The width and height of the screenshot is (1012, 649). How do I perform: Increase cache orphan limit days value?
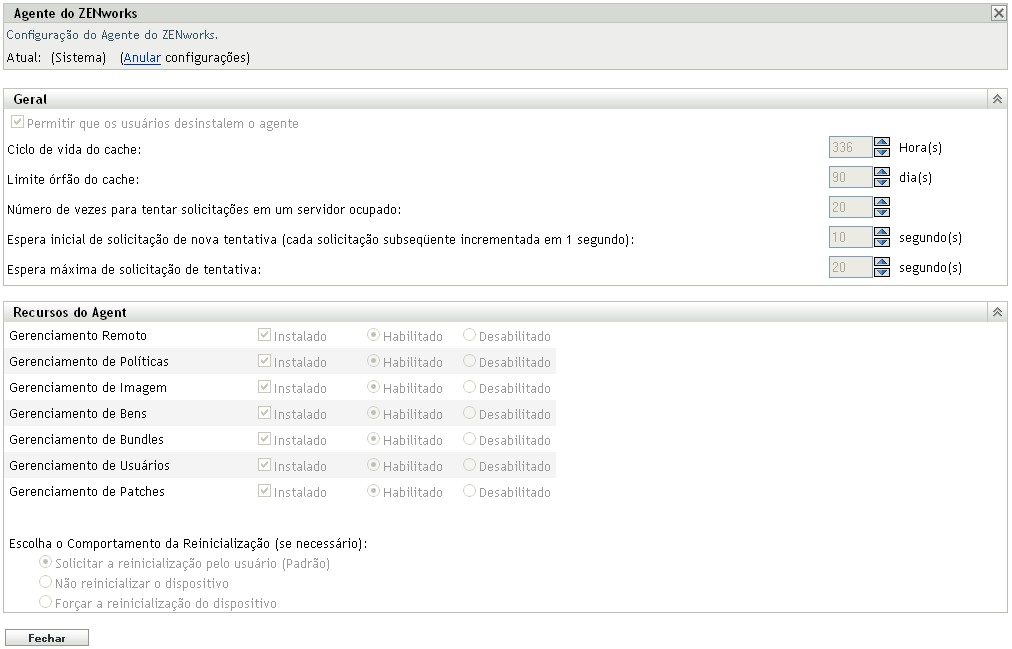pyautogui.click(x=882, y=172)
